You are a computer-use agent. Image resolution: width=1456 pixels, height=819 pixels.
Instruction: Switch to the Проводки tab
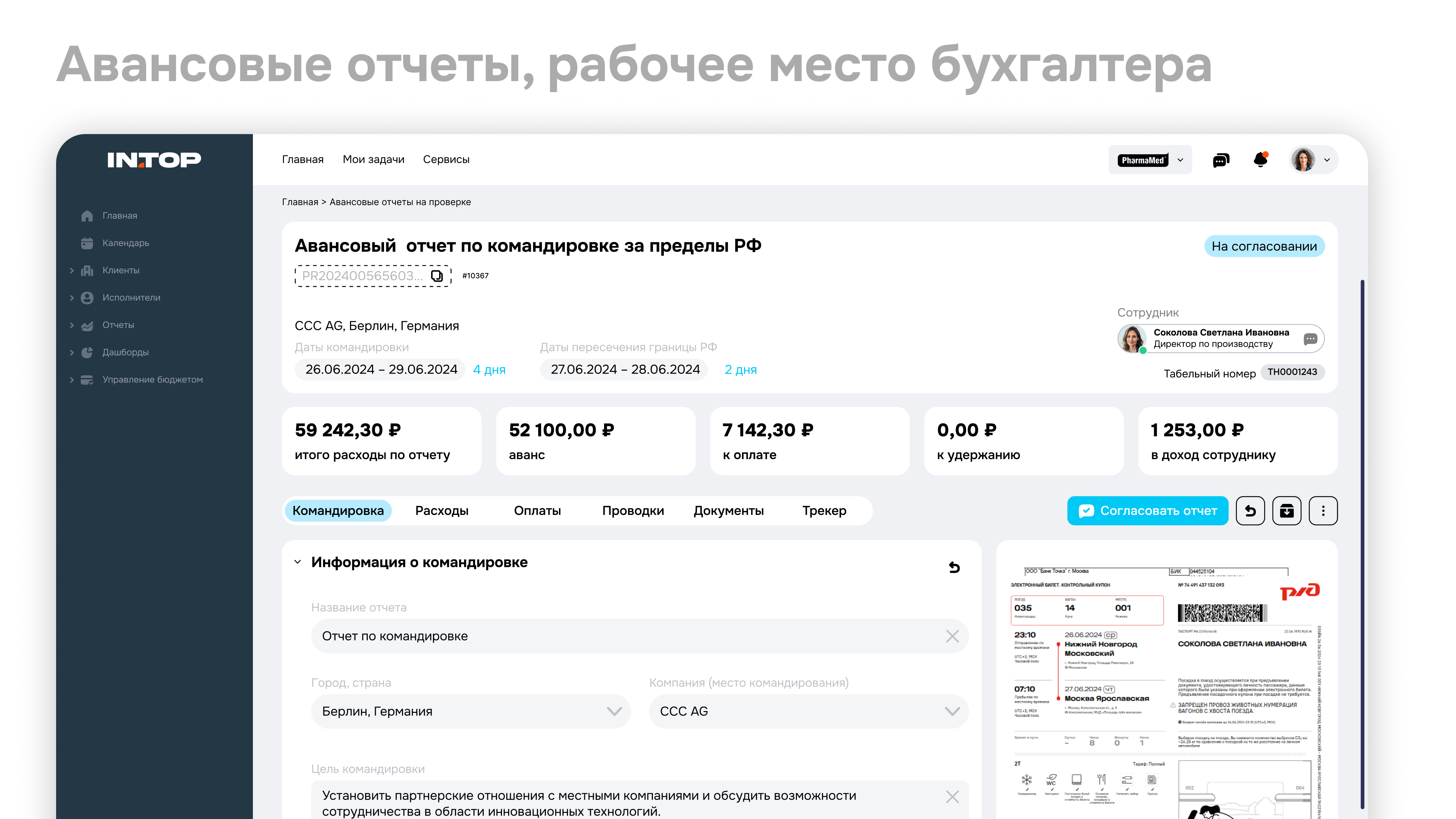coord(632,511)
